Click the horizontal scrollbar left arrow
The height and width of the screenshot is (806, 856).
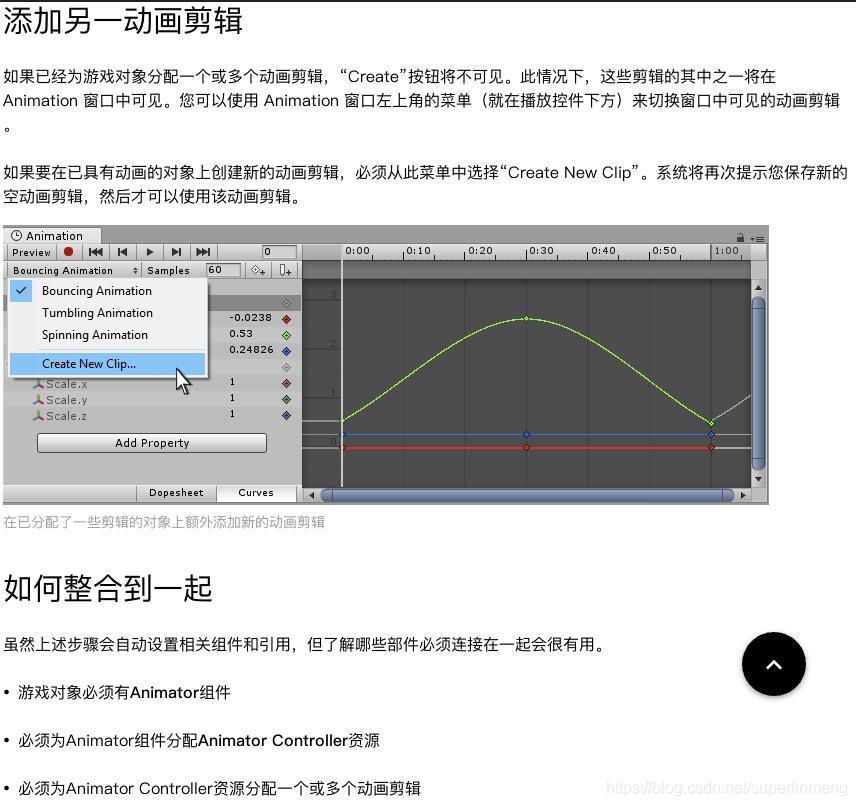311,495
